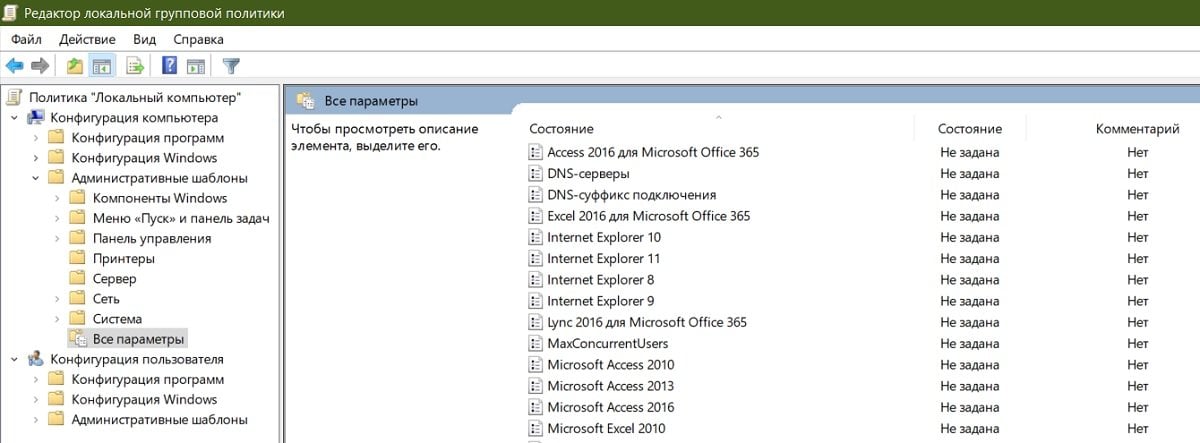Viewport: 1200px width, 443px height.
Task: Open the Справка menu
Action: coord(198,39)
